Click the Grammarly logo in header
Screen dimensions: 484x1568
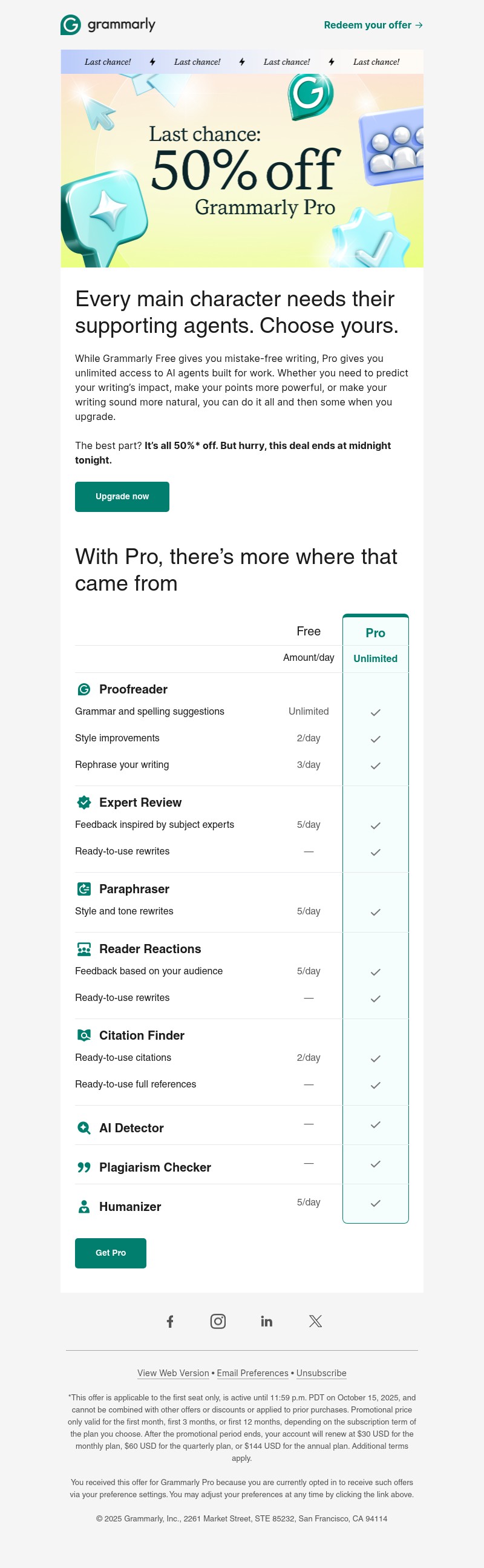tap(108, 25)
